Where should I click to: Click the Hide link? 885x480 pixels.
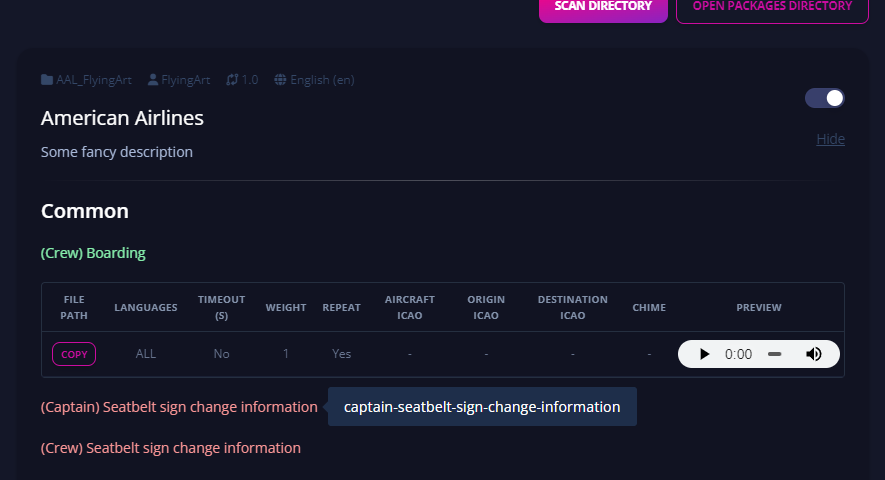(830, 139)
